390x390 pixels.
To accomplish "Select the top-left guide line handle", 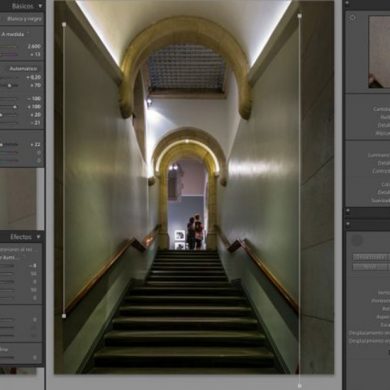I will (64, 24).
